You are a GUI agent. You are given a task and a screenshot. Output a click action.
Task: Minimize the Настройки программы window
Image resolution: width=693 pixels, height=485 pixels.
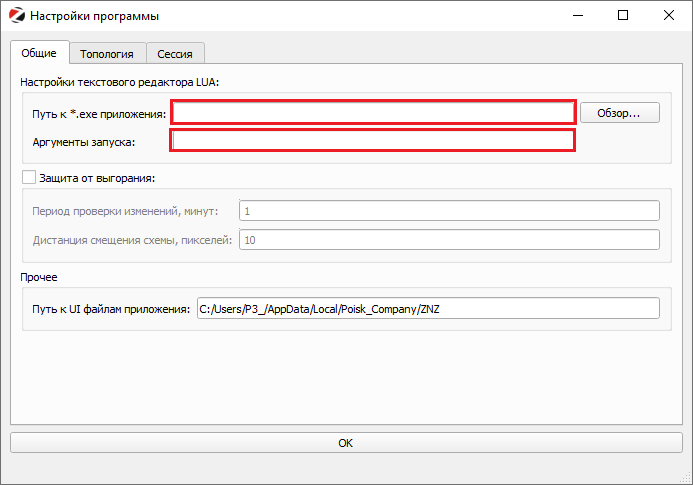click(577, 16)
